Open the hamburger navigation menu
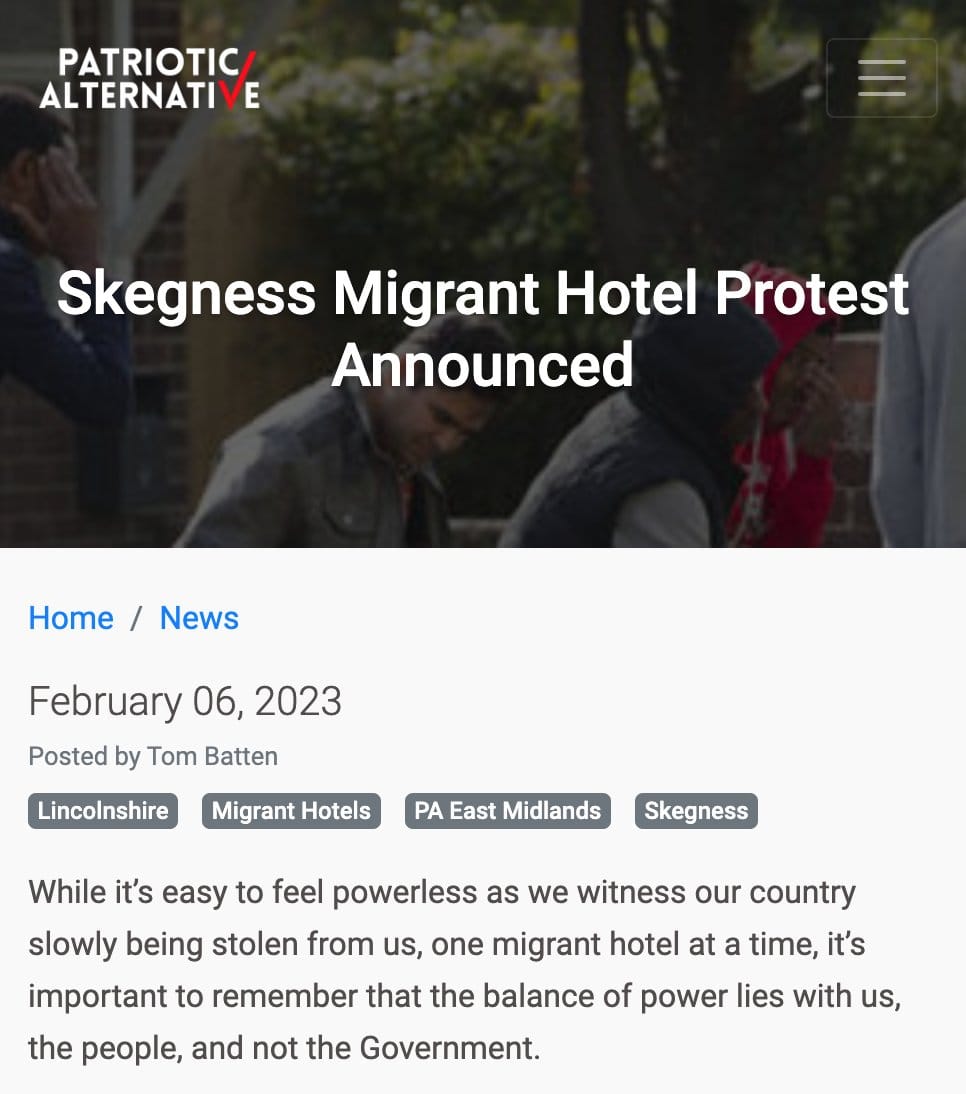 (881, 78)
